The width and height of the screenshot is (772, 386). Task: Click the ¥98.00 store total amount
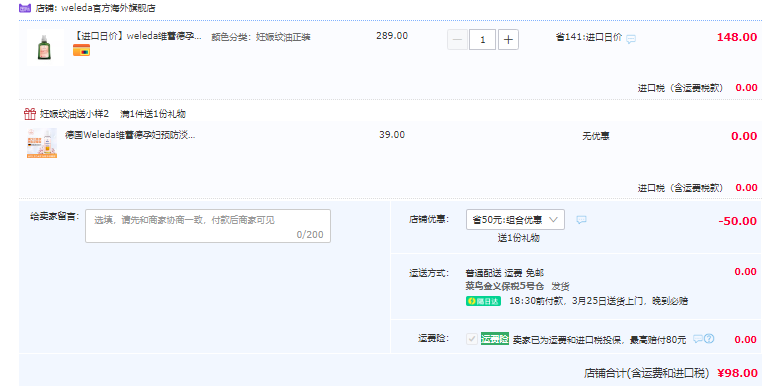pyautogui.click(x=737, y=373)
